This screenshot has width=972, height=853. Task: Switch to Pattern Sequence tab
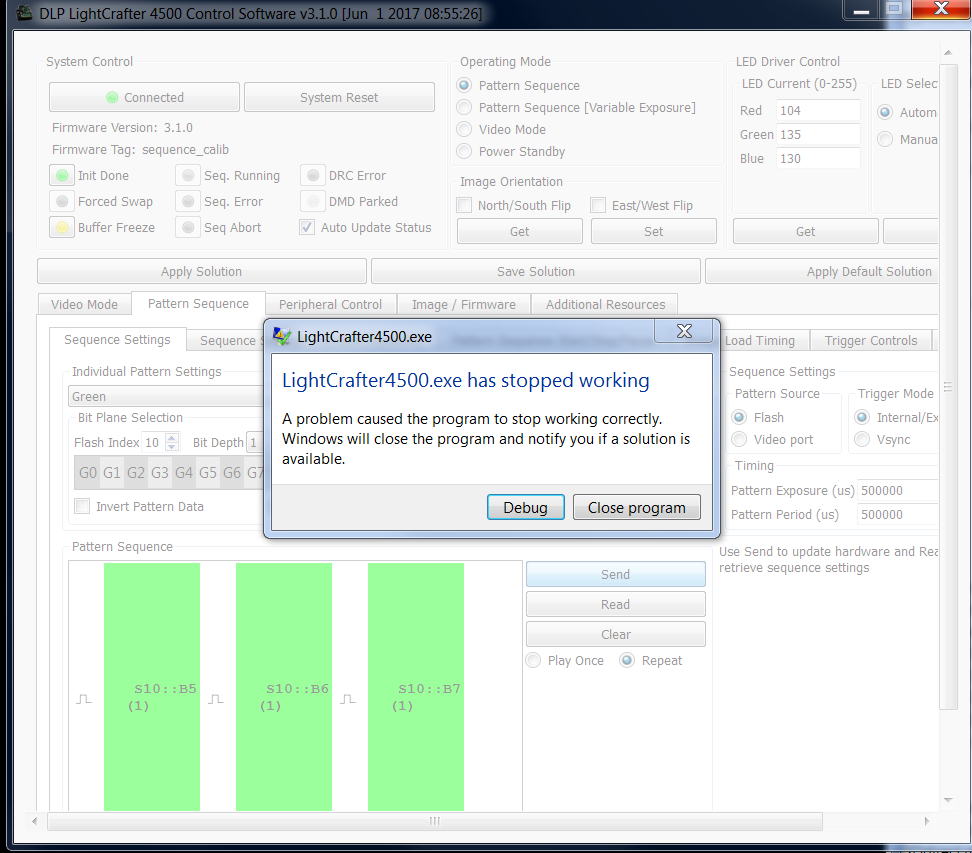198,303
